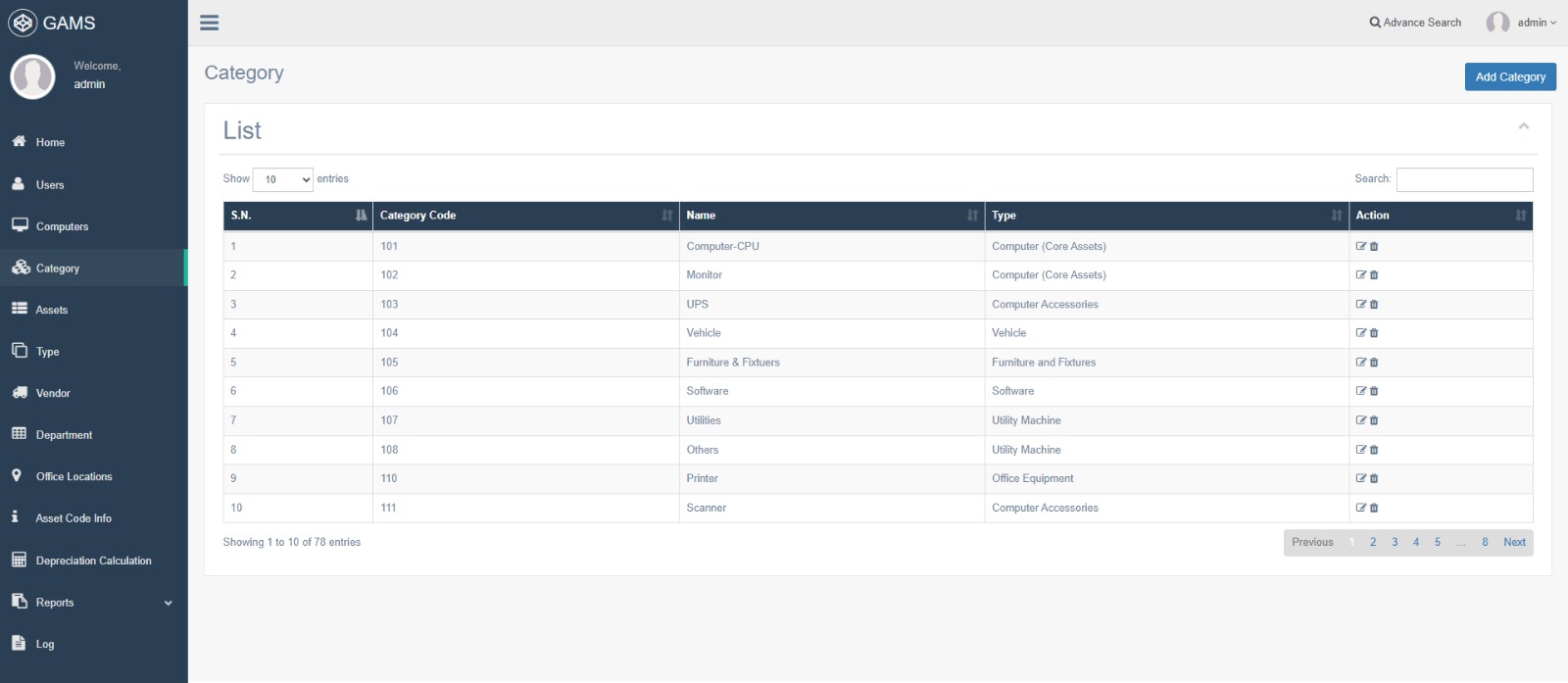Image resolution: width=1568 pixels, height=683 pixels.
Task: Click the Office Locations pin icon
Action: (17, 475)
